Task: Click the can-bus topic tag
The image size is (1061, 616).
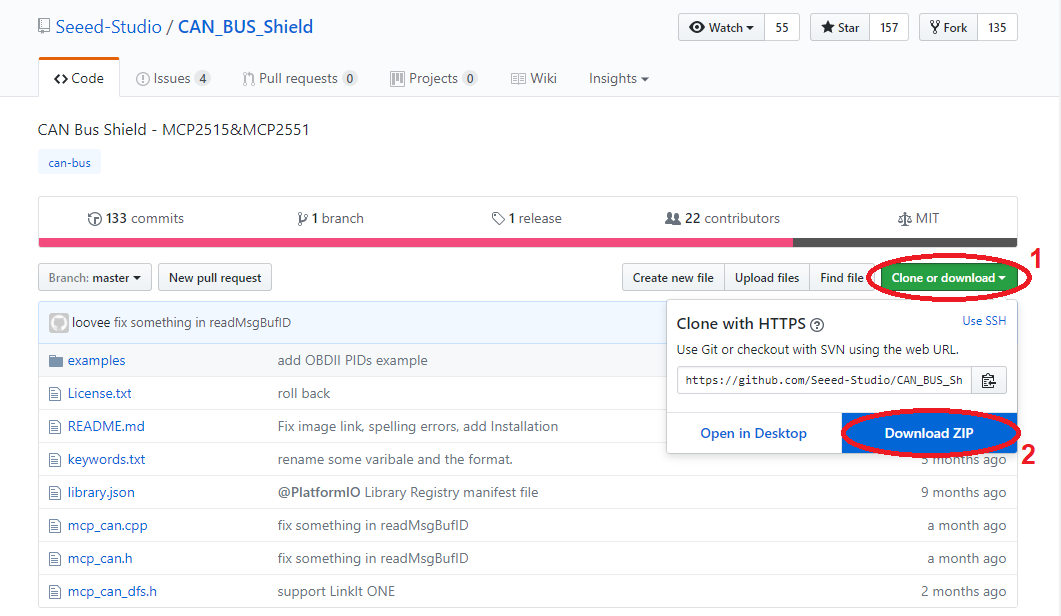Action: coord(69,162)
